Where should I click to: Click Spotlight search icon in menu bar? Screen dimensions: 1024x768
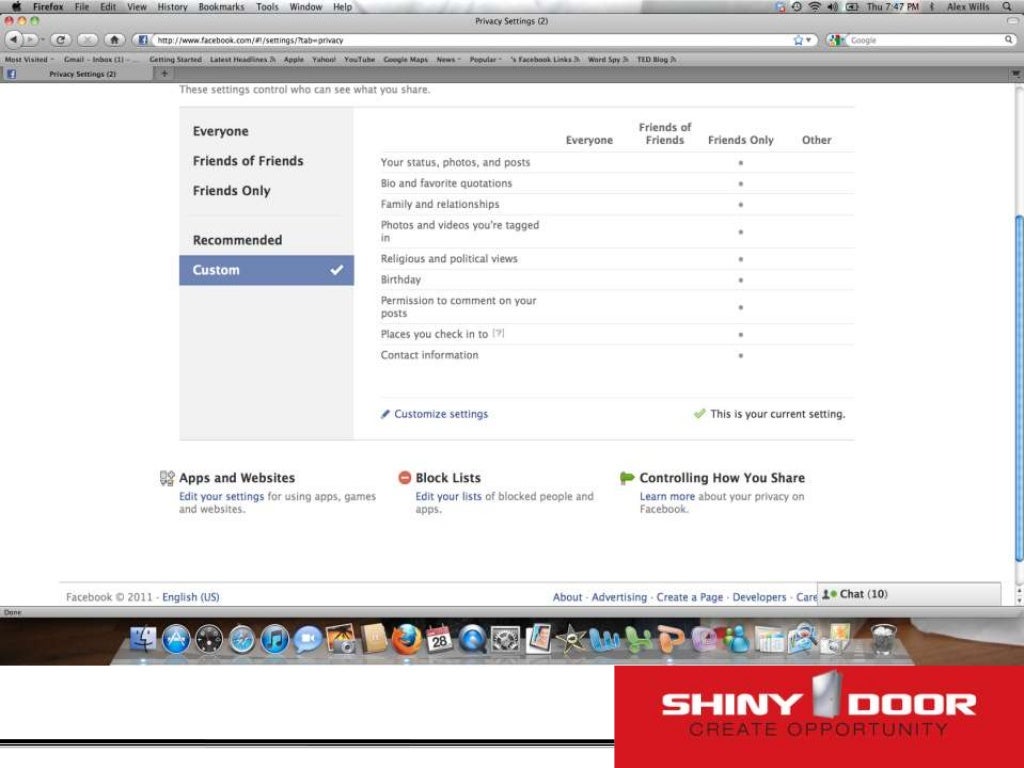(1008, 7)
